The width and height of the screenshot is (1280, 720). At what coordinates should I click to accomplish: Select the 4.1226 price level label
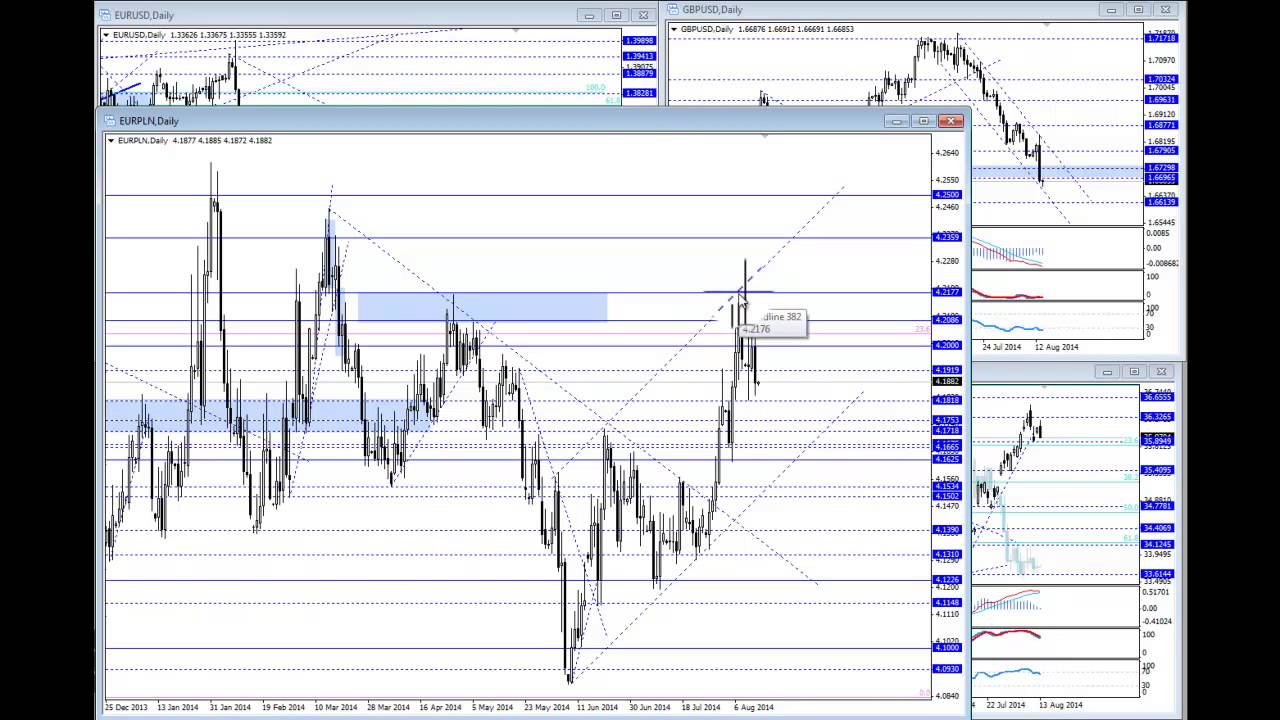[x=946, y=580]
